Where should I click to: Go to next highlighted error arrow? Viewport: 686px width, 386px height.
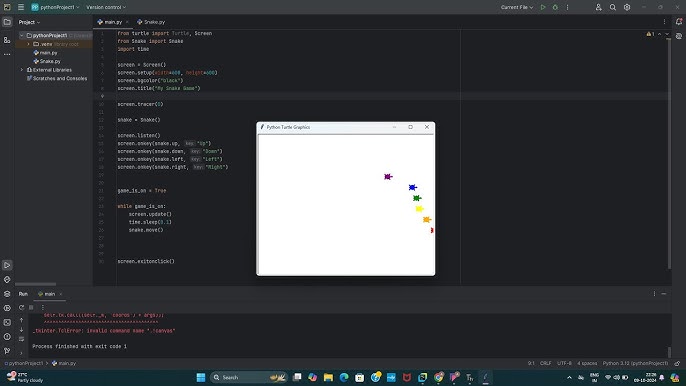point(667,34)
